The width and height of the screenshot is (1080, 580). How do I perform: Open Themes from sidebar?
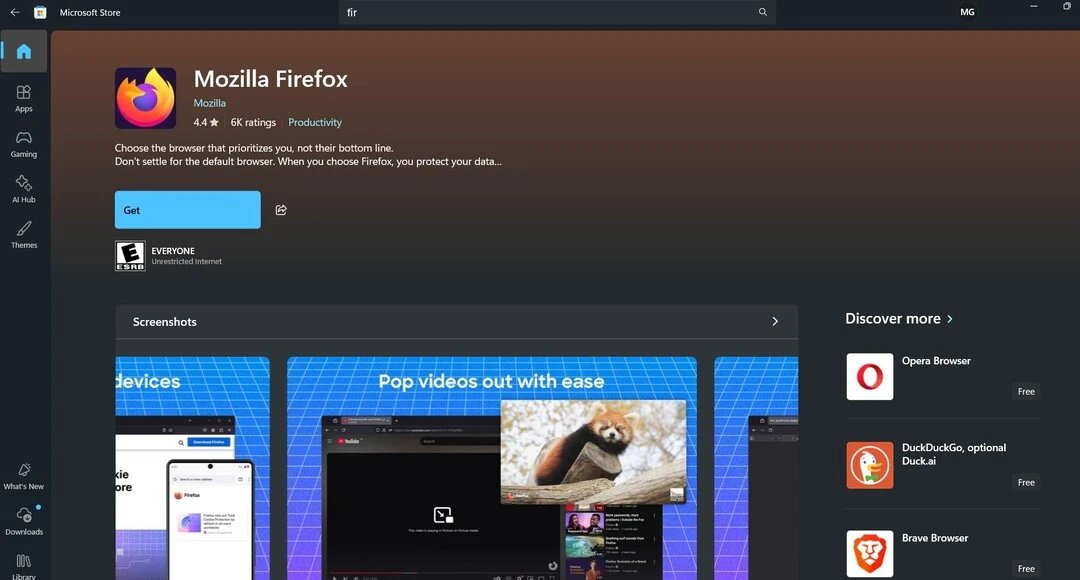pyautogui.click(x=24, y=235)
